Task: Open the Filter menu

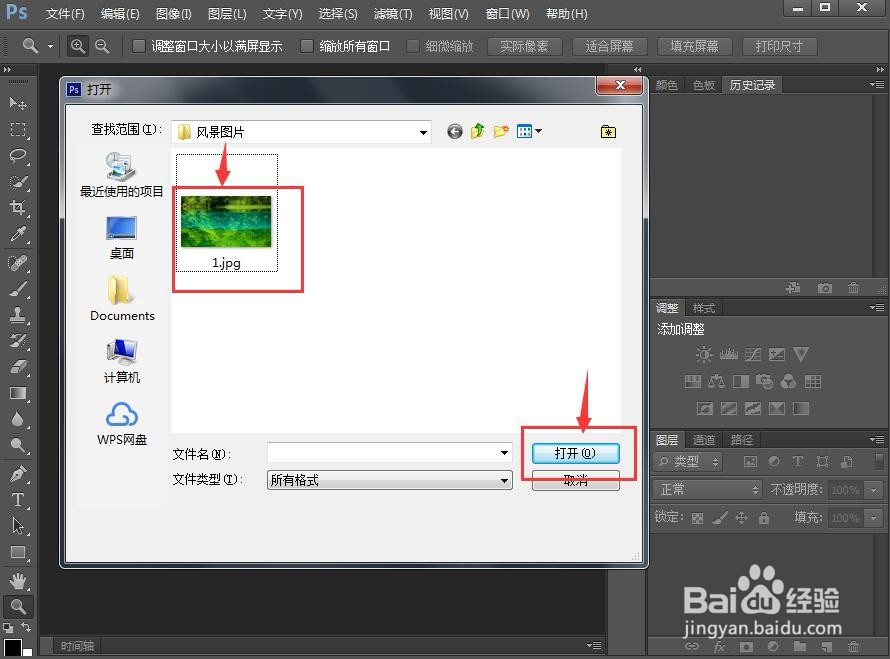Action: click(393, 14)
